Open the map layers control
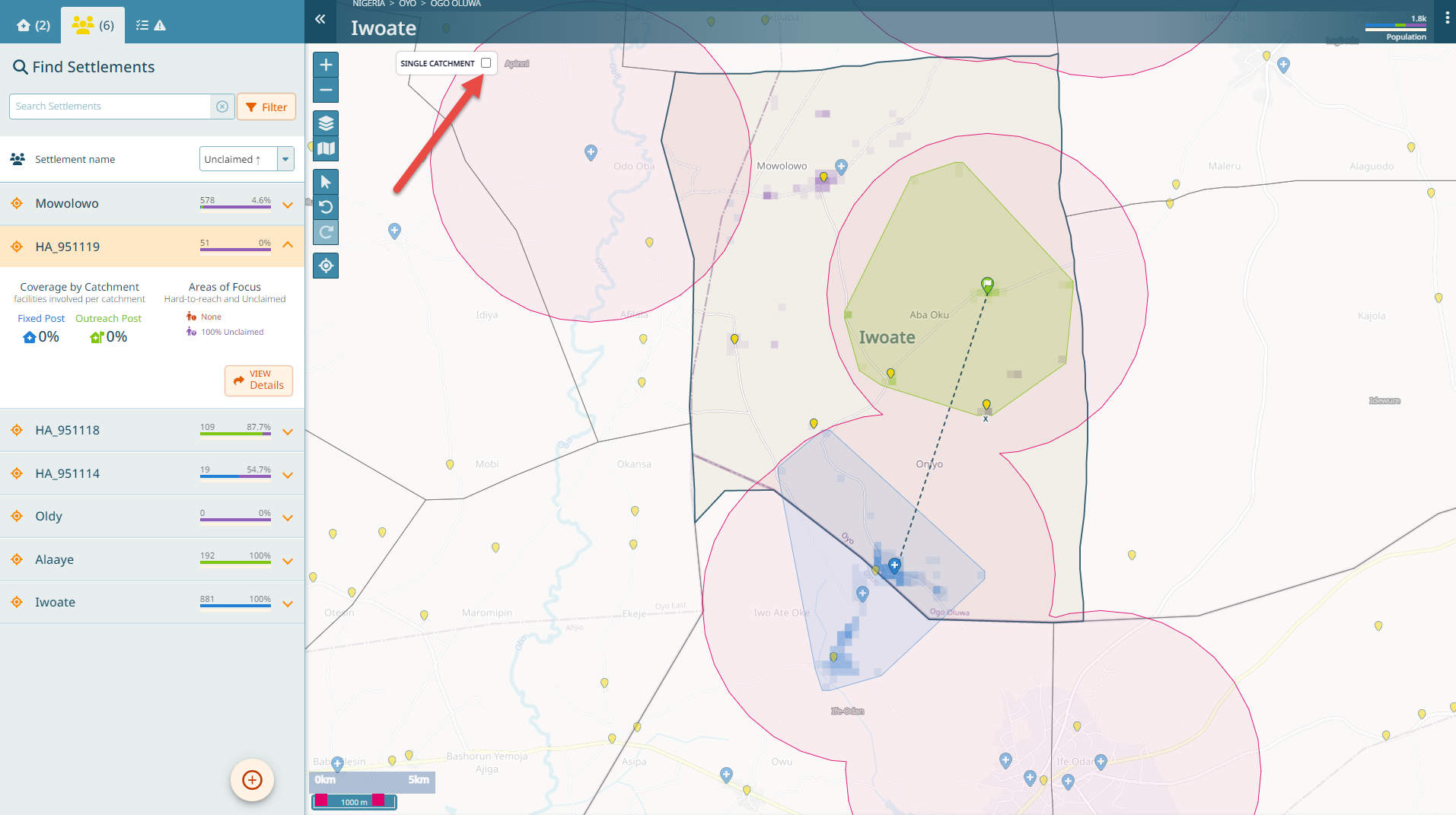The height and width of the screenshot is (815, 1456). point(326,123)
